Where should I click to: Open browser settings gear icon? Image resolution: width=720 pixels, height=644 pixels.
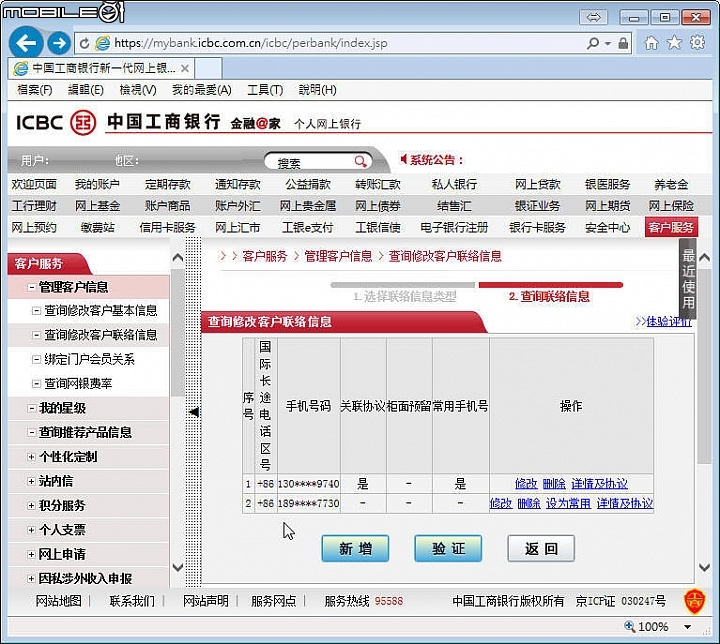pos(698,43)
